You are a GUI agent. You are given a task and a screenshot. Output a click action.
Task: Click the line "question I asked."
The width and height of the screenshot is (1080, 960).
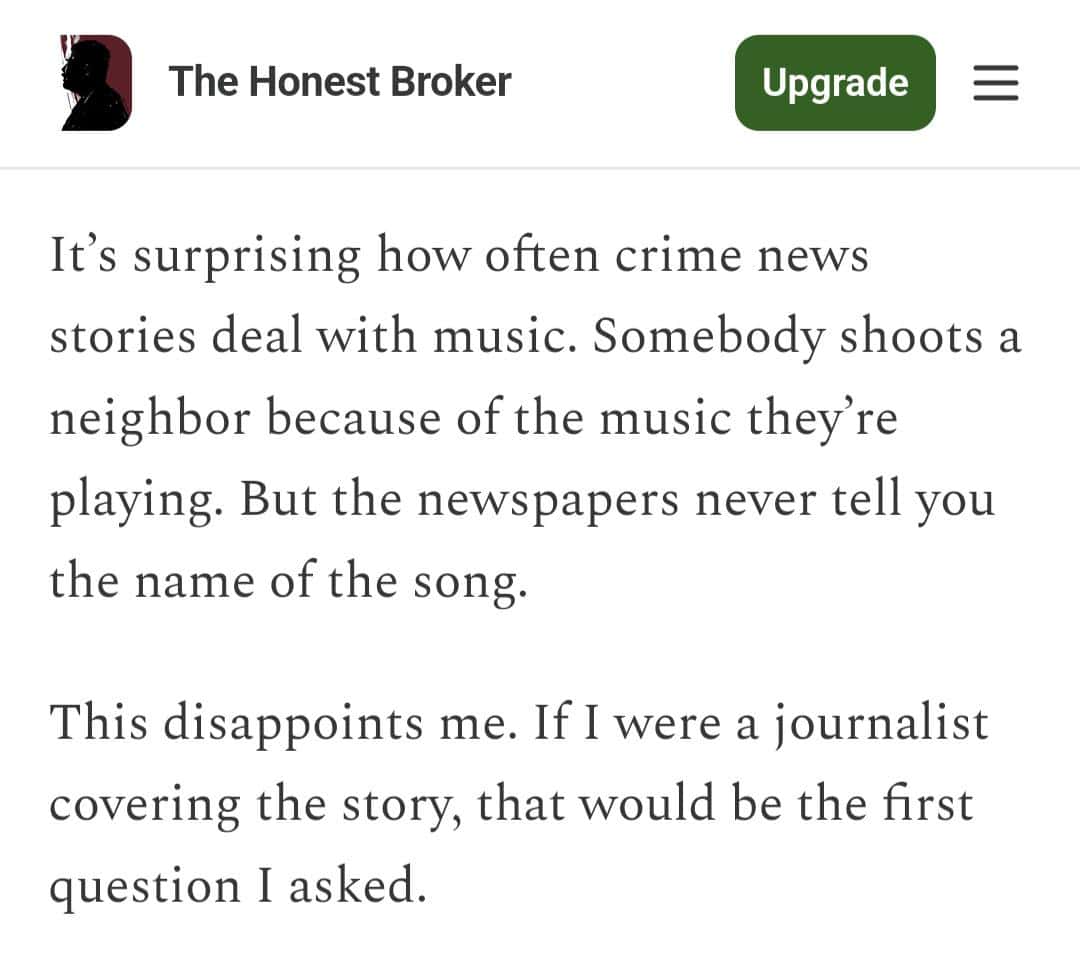(238, 886)
